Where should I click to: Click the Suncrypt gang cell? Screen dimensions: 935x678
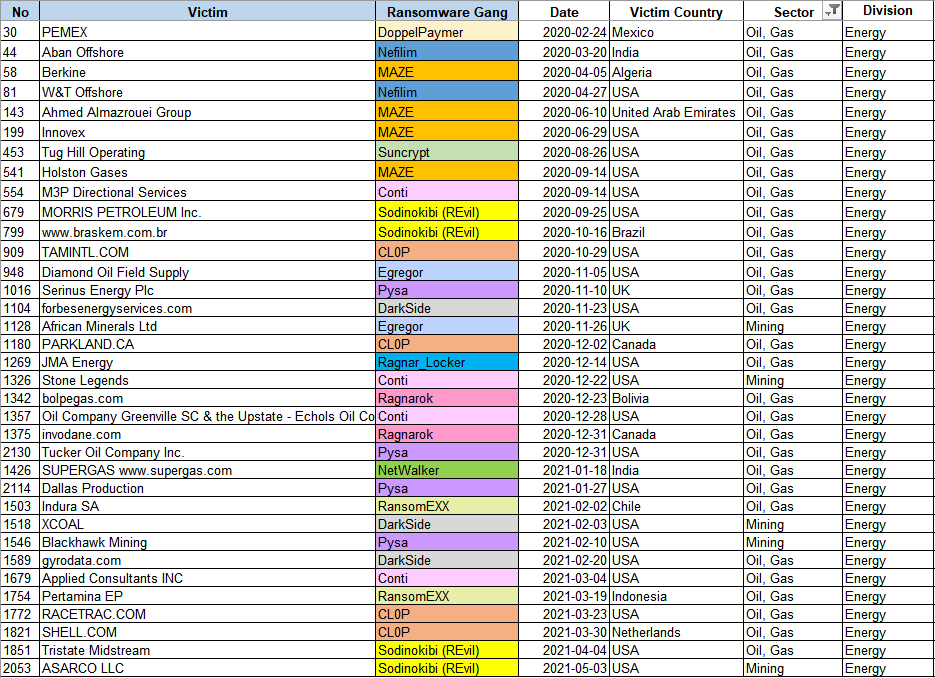(447, 151)
